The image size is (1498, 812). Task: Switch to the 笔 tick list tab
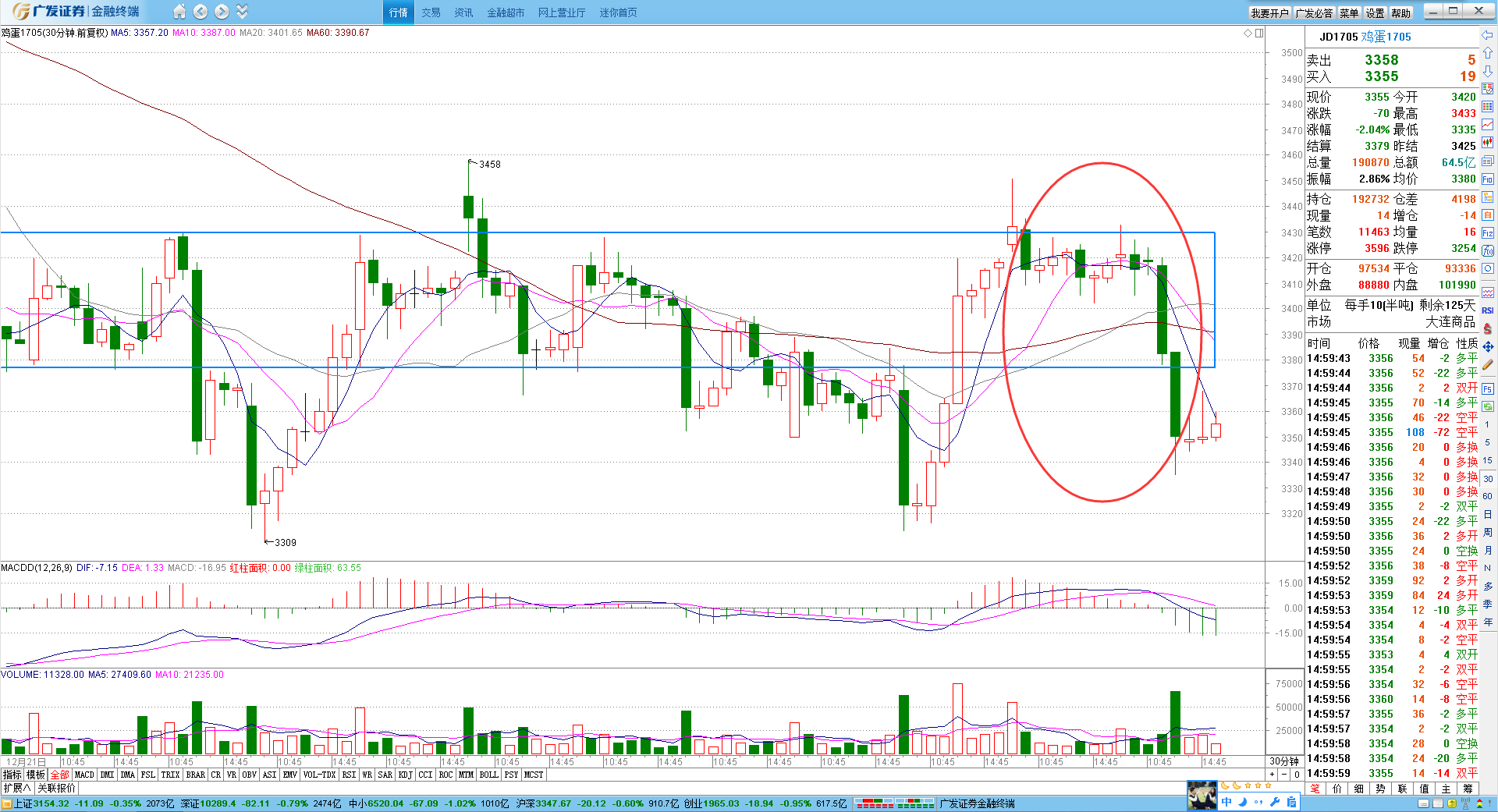[1315, 789]
